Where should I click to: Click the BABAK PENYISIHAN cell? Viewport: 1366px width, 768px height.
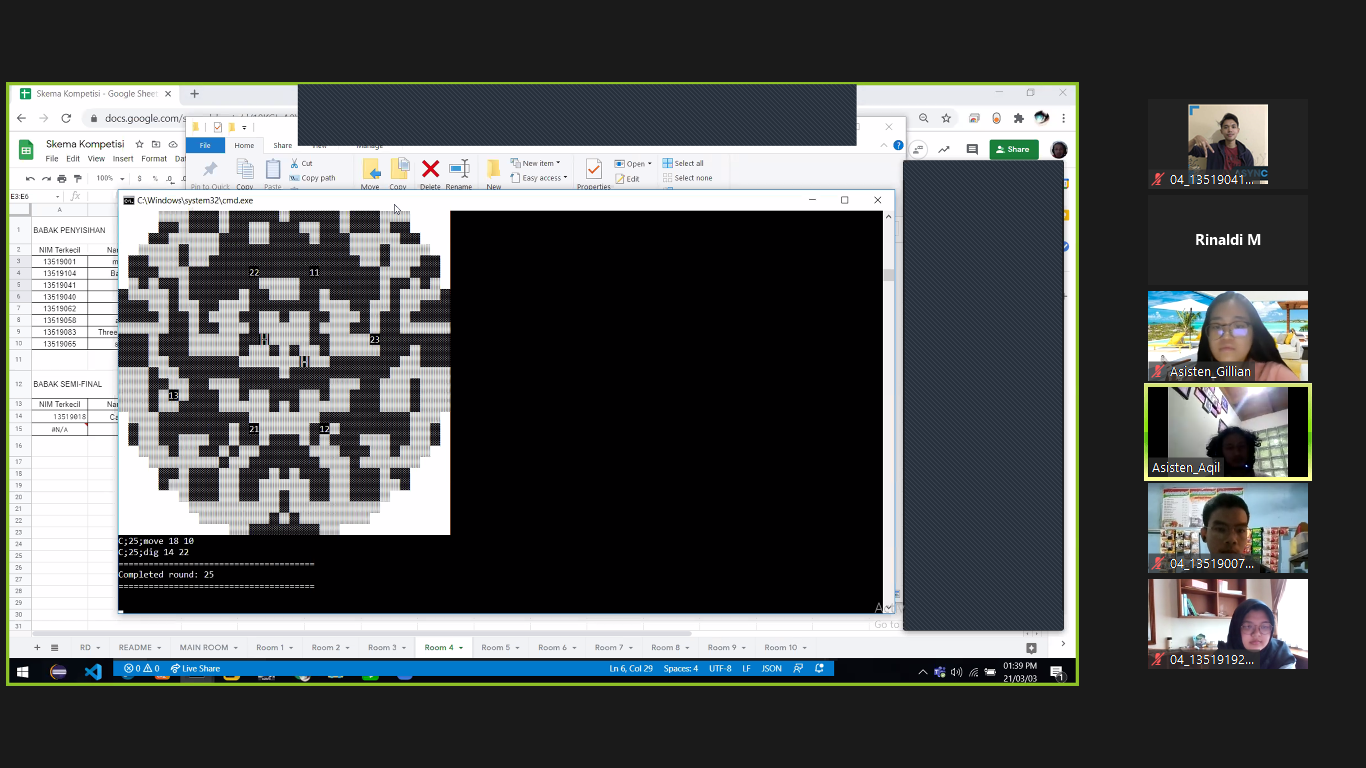(x=69, y=230)
